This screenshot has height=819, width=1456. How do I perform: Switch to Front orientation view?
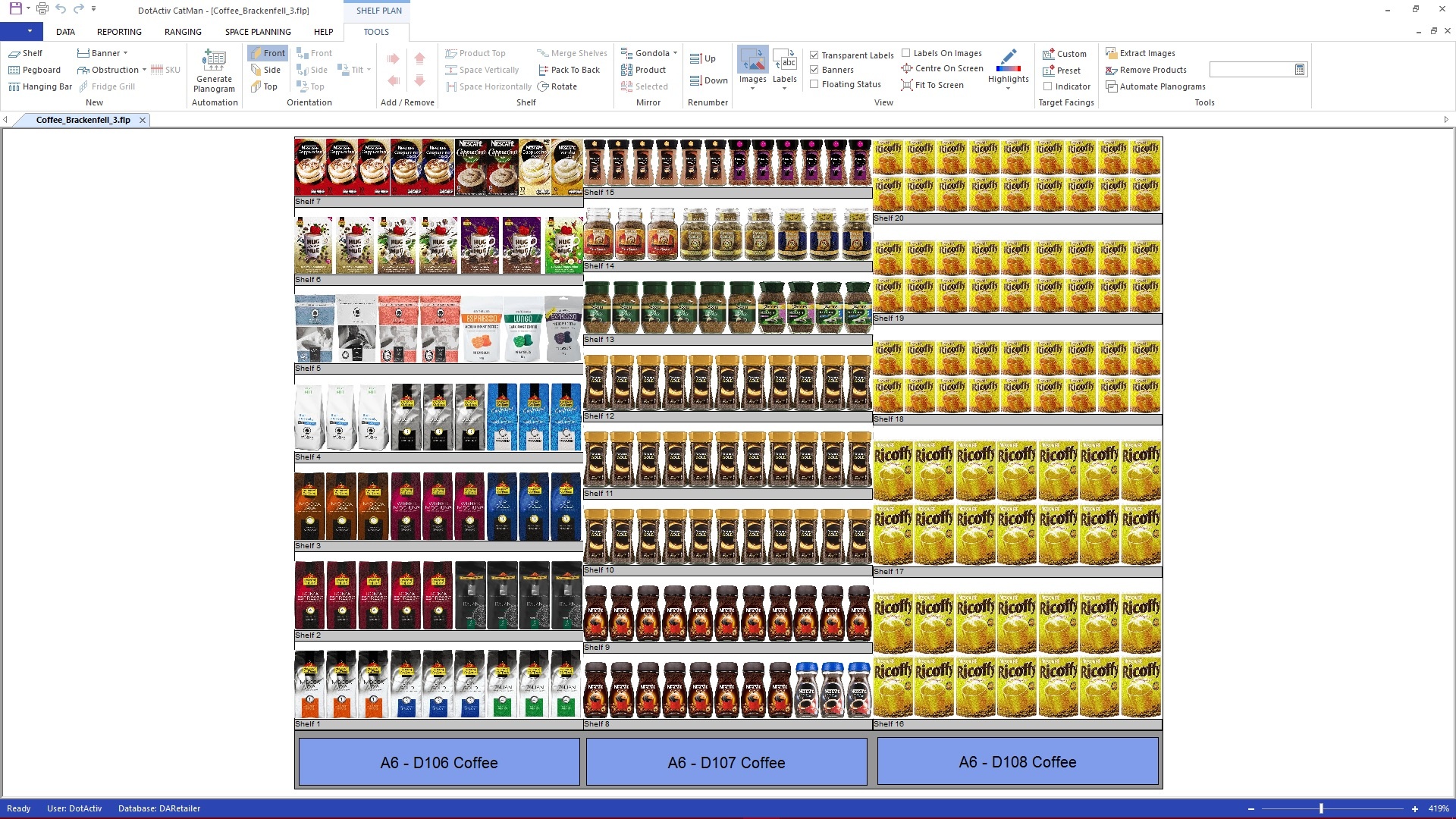tap(268, 53)
